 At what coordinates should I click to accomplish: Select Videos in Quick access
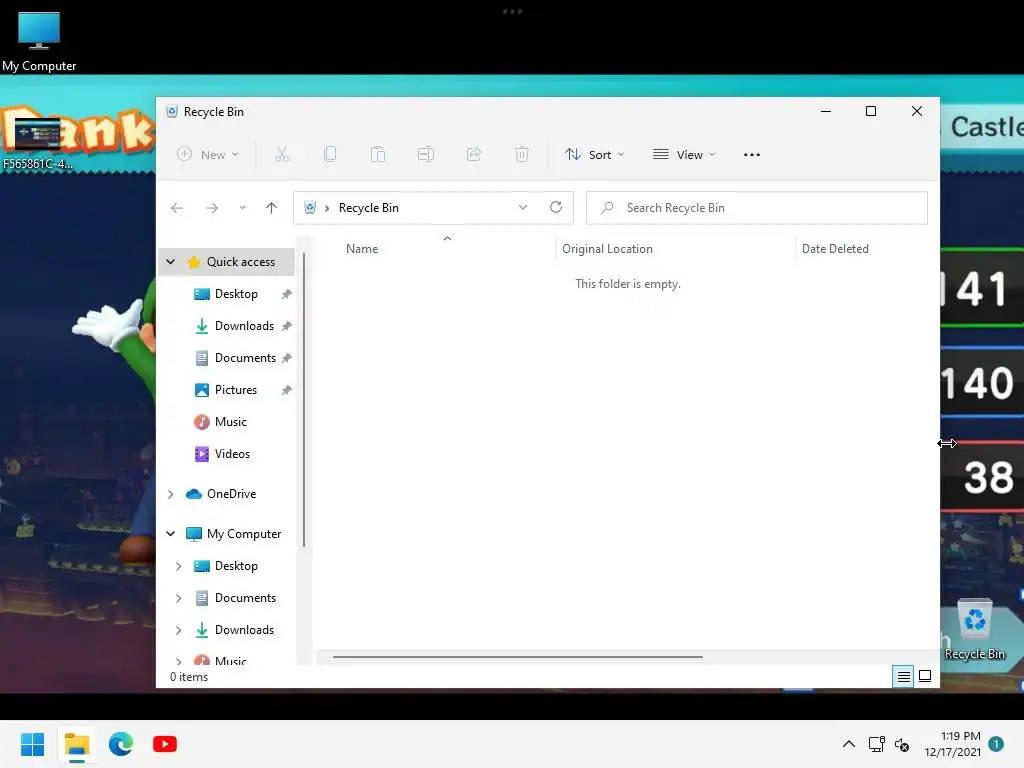tap(232, 454)
